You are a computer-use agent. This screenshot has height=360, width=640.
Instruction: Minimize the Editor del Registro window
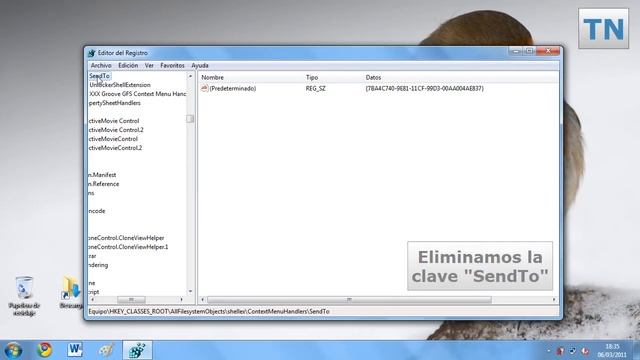pyautogui.click(x=516, y=51)
